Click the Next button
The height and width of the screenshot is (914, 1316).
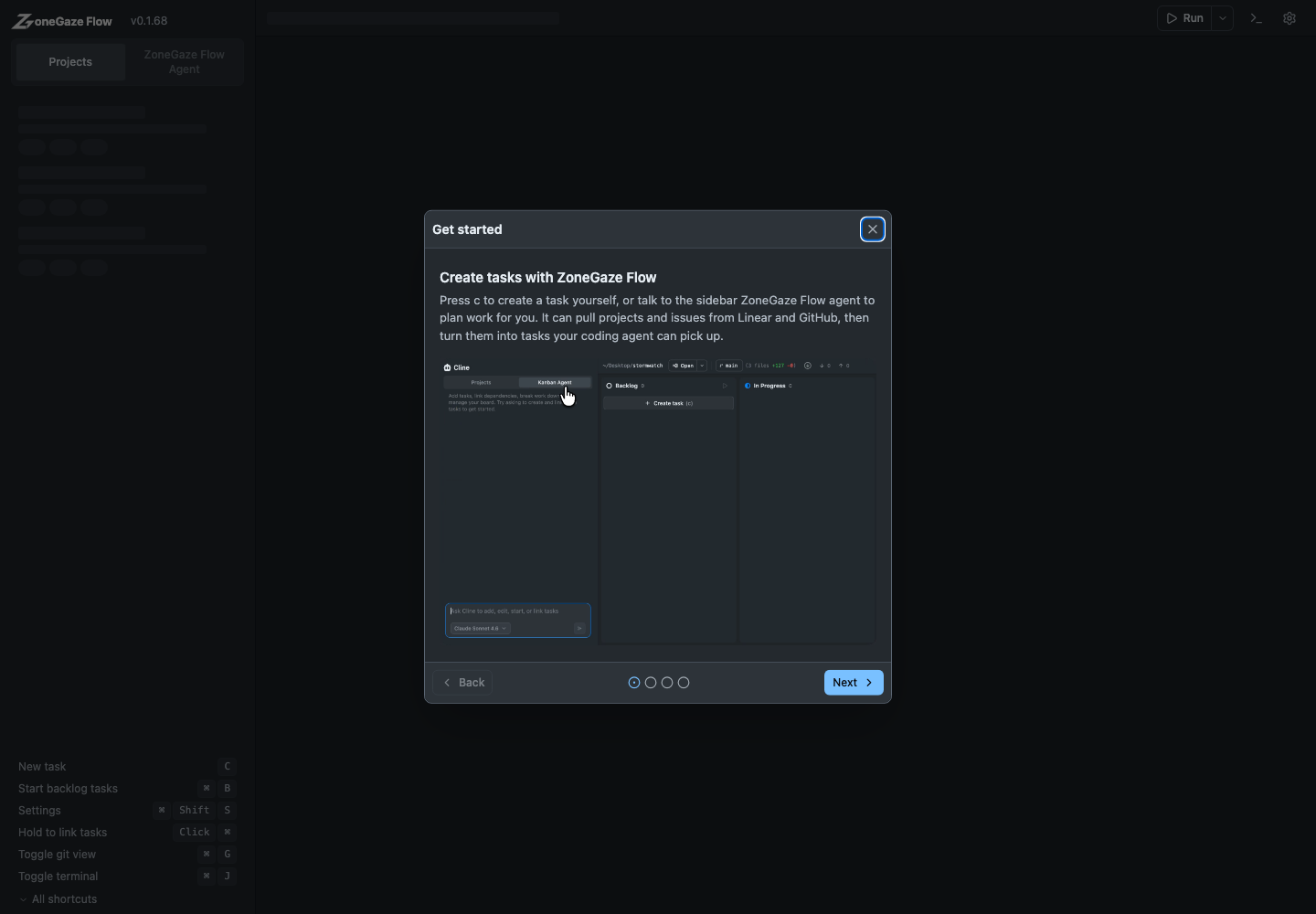point(854,683)
